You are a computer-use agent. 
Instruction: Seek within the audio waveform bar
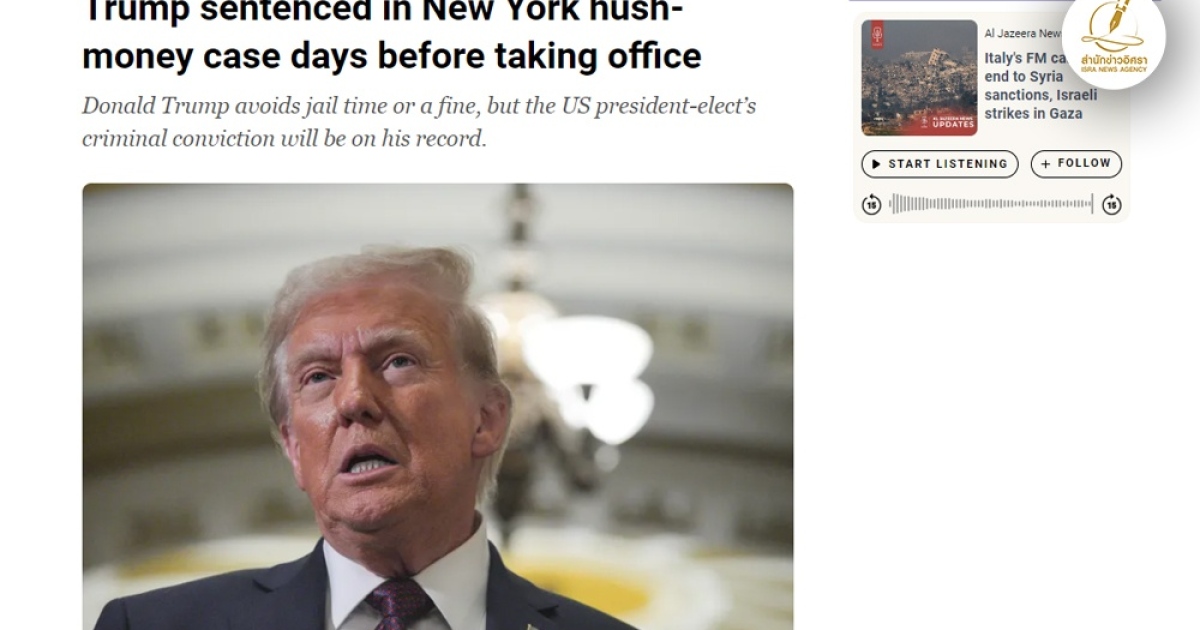pos(990,204)
